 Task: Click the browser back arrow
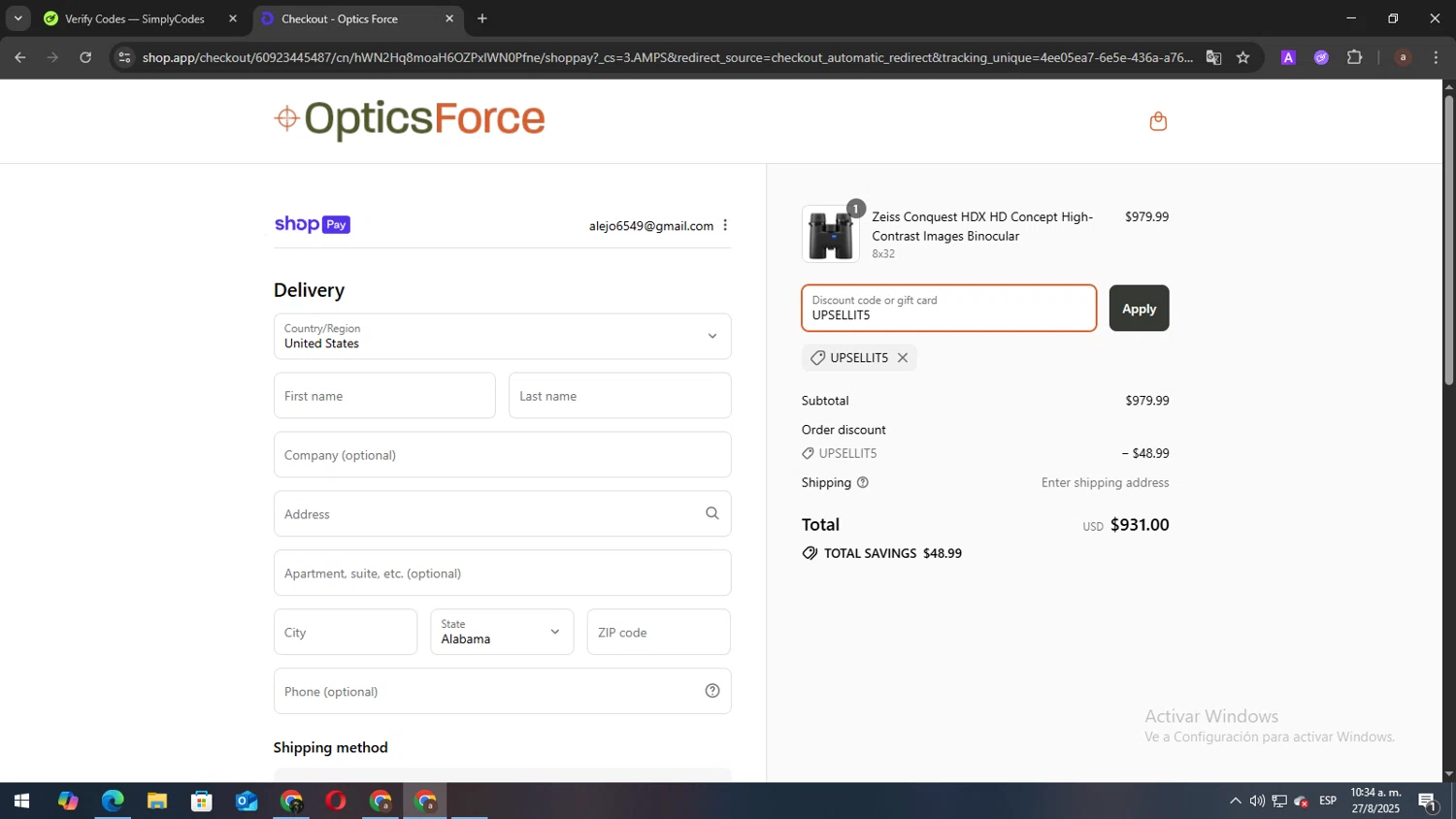20,57
